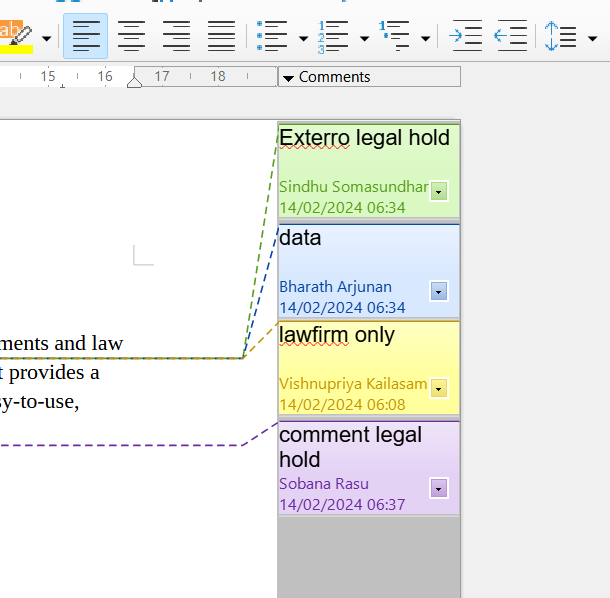Toggle left text alignment
Viewport: 610px width, 598px height.
[86, 37]
